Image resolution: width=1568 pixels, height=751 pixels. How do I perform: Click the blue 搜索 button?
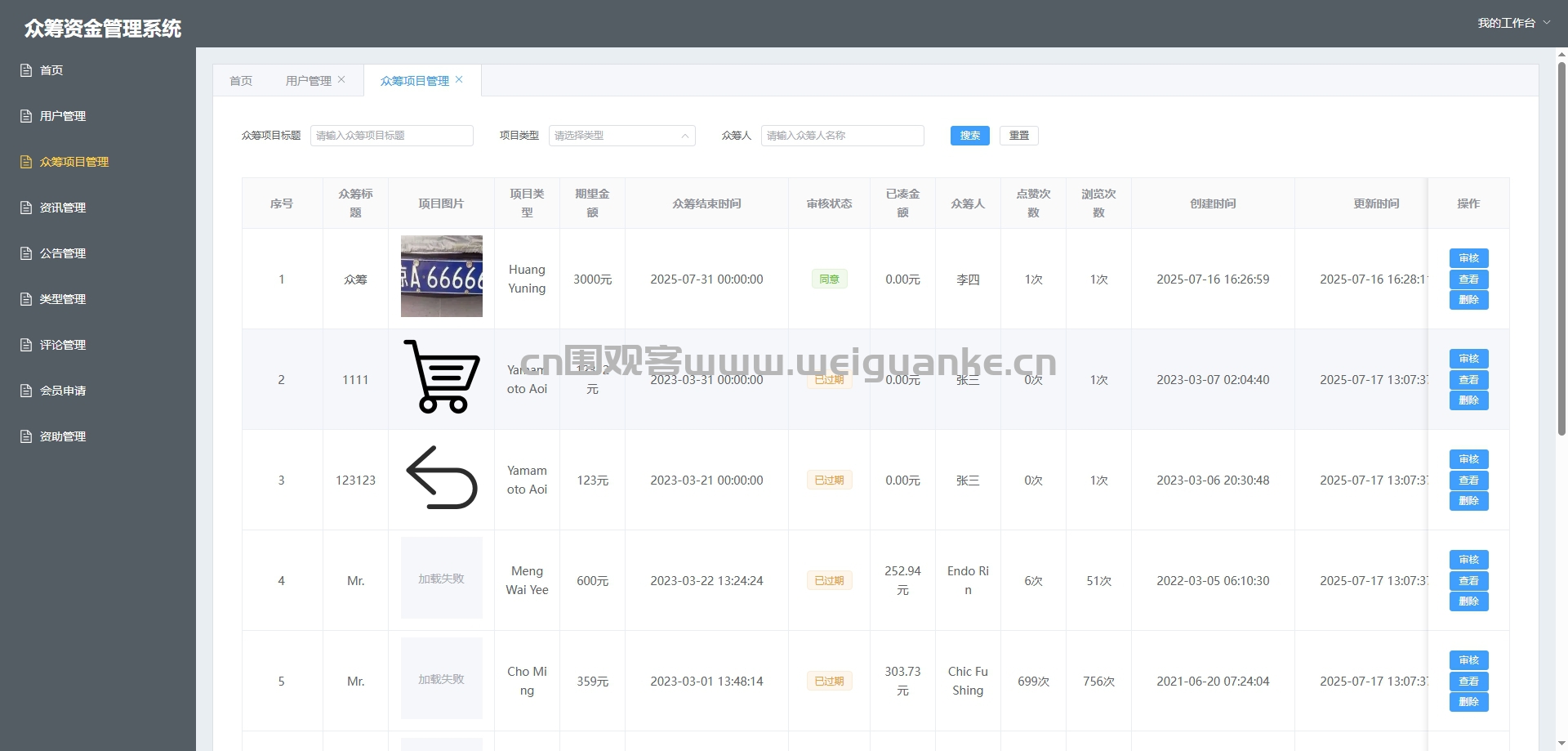pos(970,136)
